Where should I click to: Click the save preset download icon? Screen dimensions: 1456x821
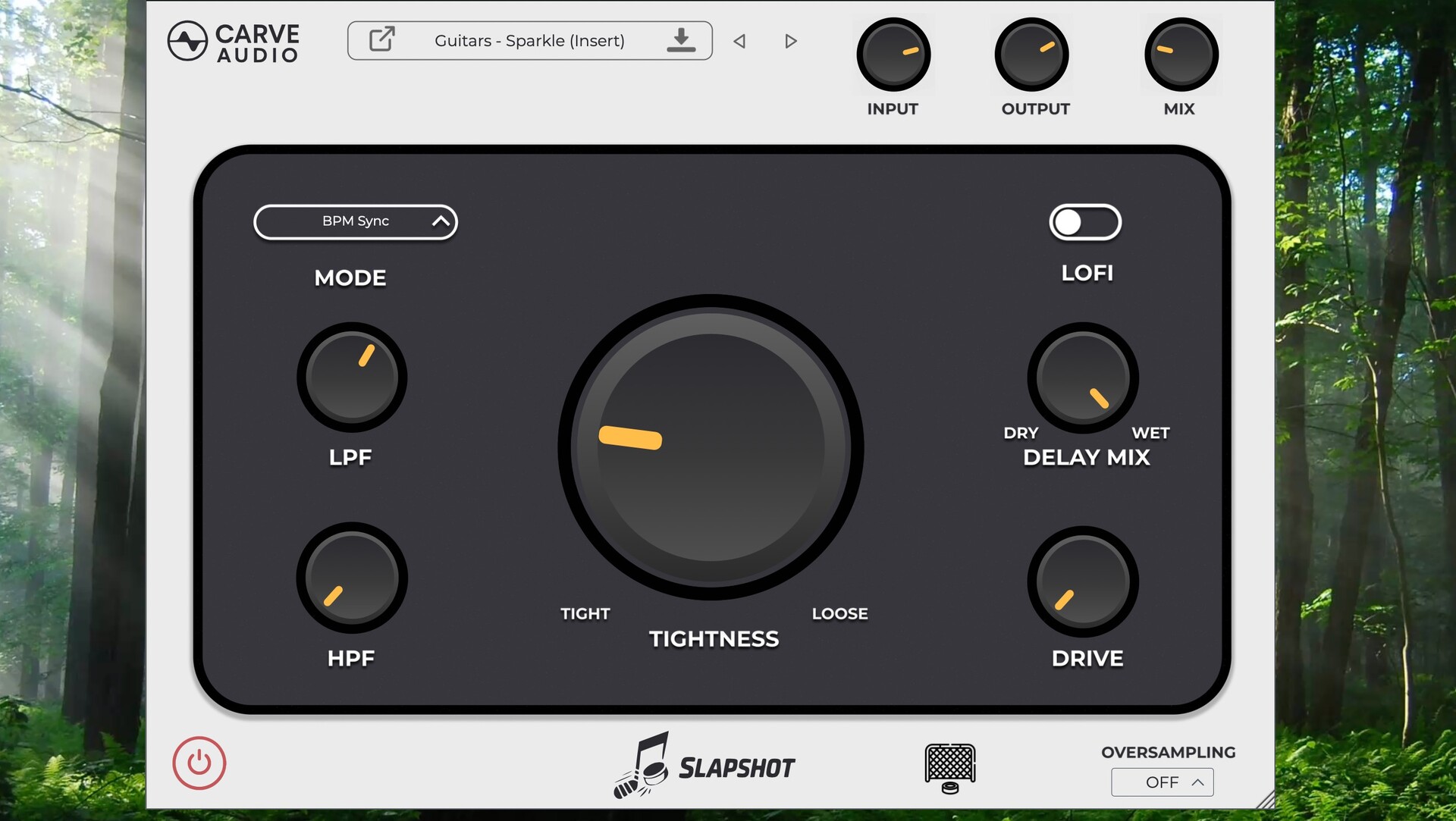pyautogui.click(x=681, y=40)
